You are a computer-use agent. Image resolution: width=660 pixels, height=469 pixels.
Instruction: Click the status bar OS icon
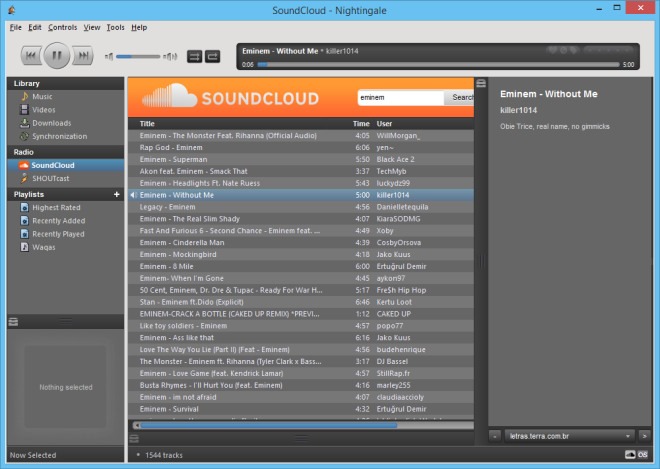[x=643, y=455]
